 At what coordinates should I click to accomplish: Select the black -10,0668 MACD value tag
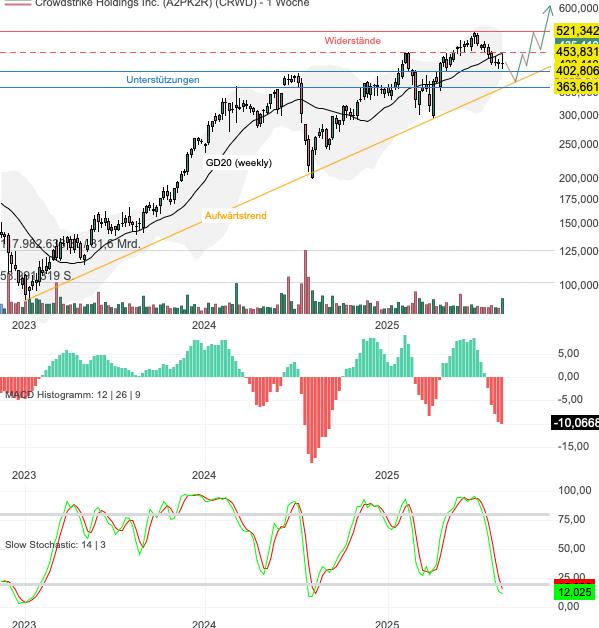(x=575, y=423)
